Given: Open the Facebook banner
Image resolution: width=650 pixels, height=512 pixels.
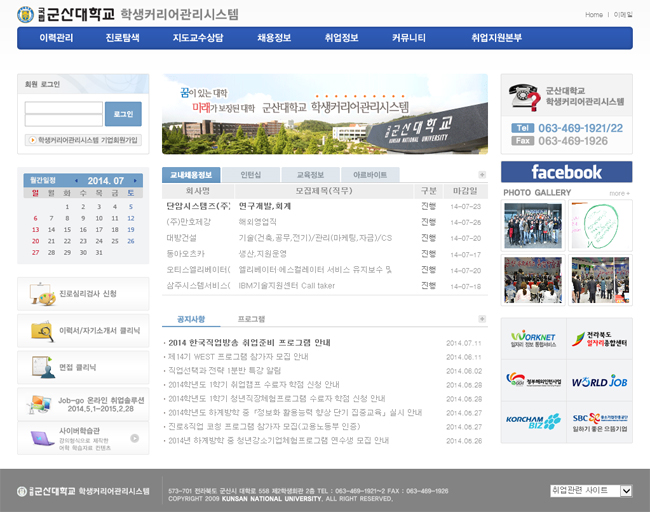Looking at the screenshot, I should pyautogui.click(x=566, y=172).
